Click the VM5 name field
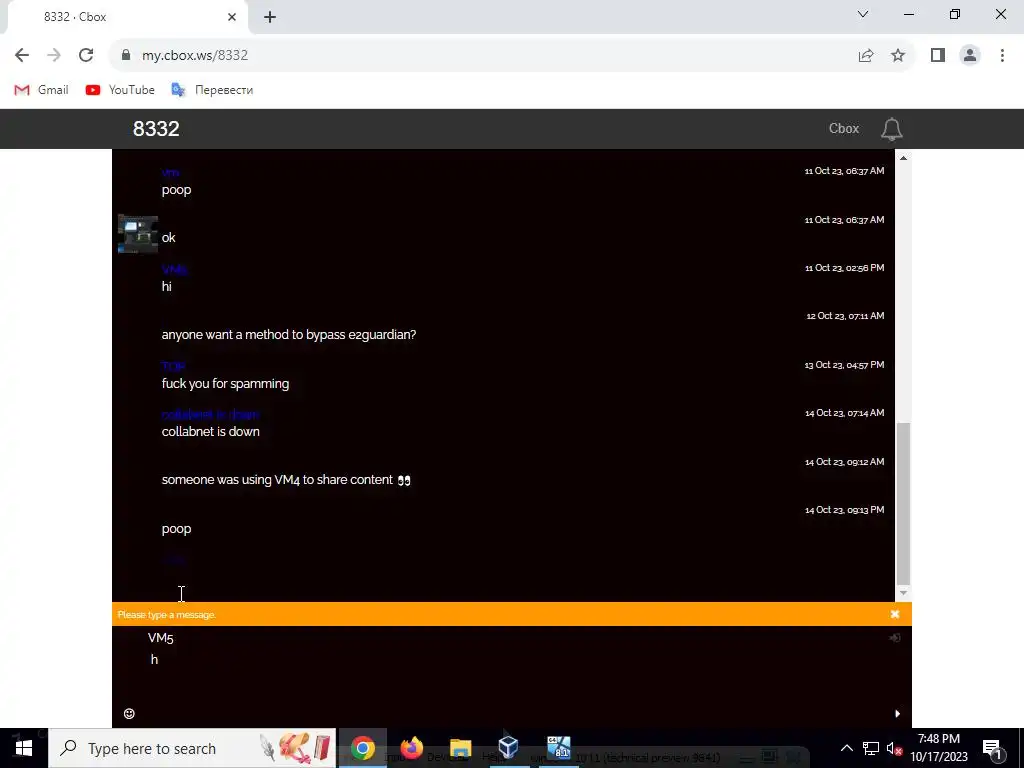 (509, 638)
